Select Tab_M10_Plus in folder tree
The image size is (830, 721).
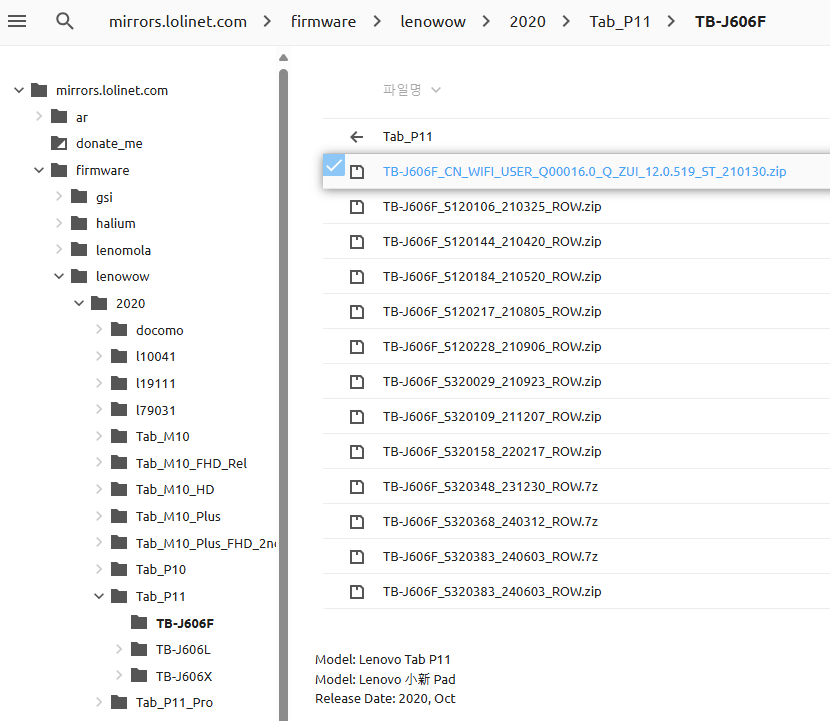point(178,516)
